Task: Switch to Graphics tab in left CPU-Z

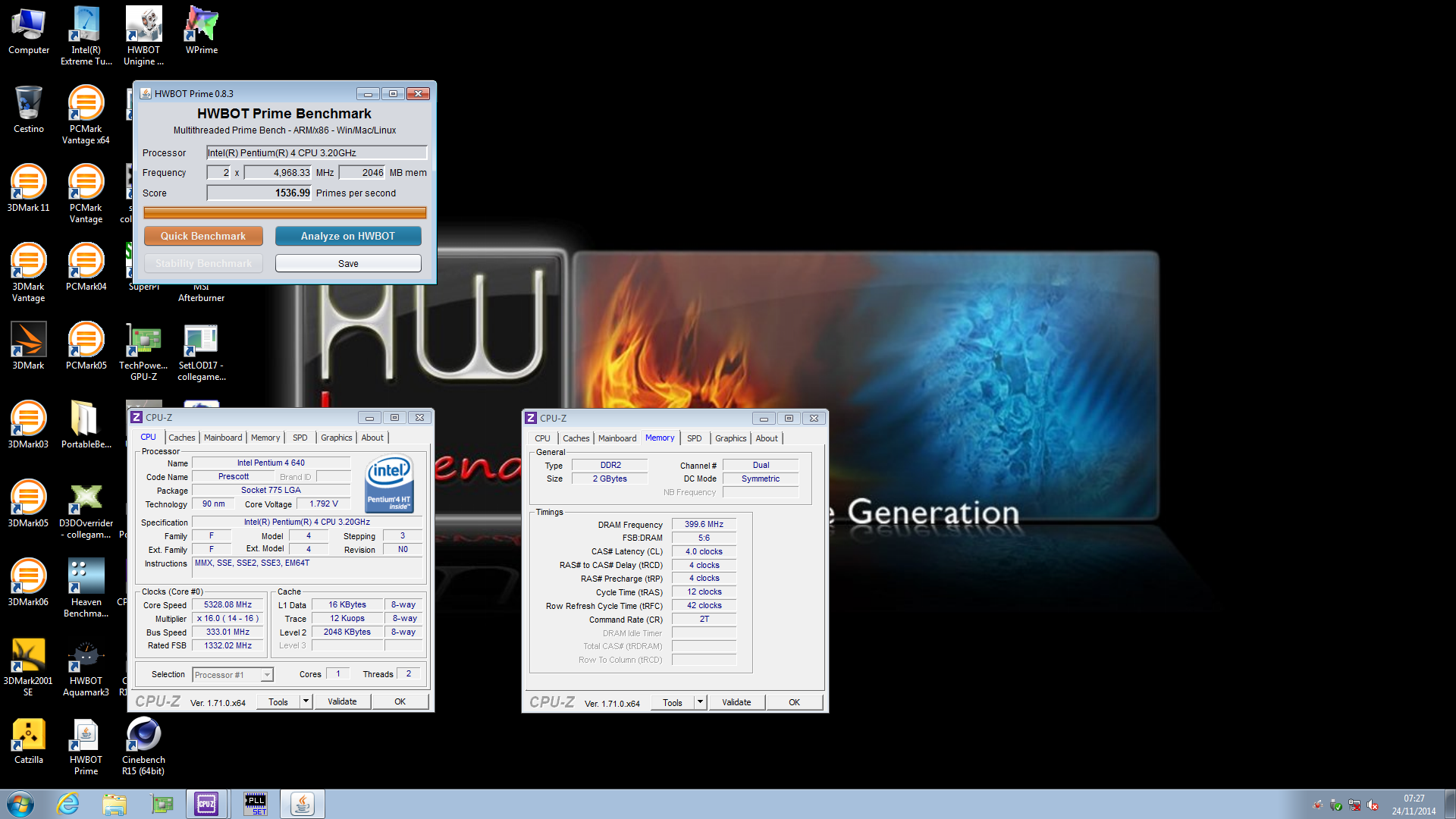Action: pos(337,438)
